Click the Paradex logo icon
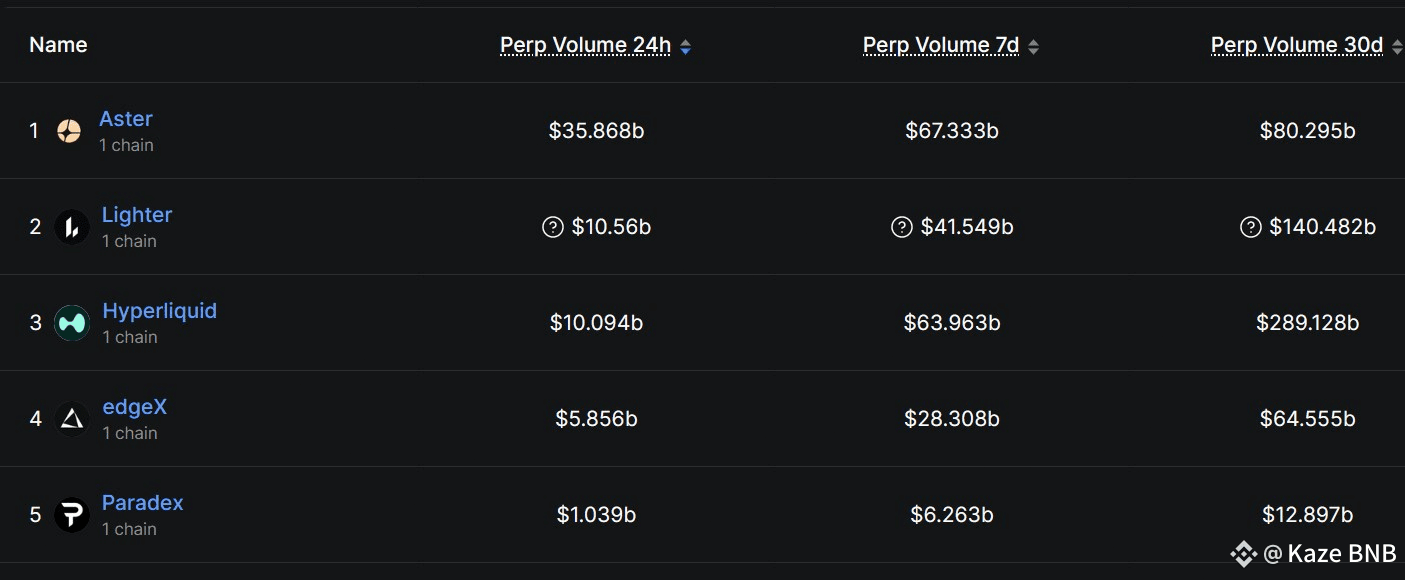Viewport: 1405px width, 580px height. 71,515
